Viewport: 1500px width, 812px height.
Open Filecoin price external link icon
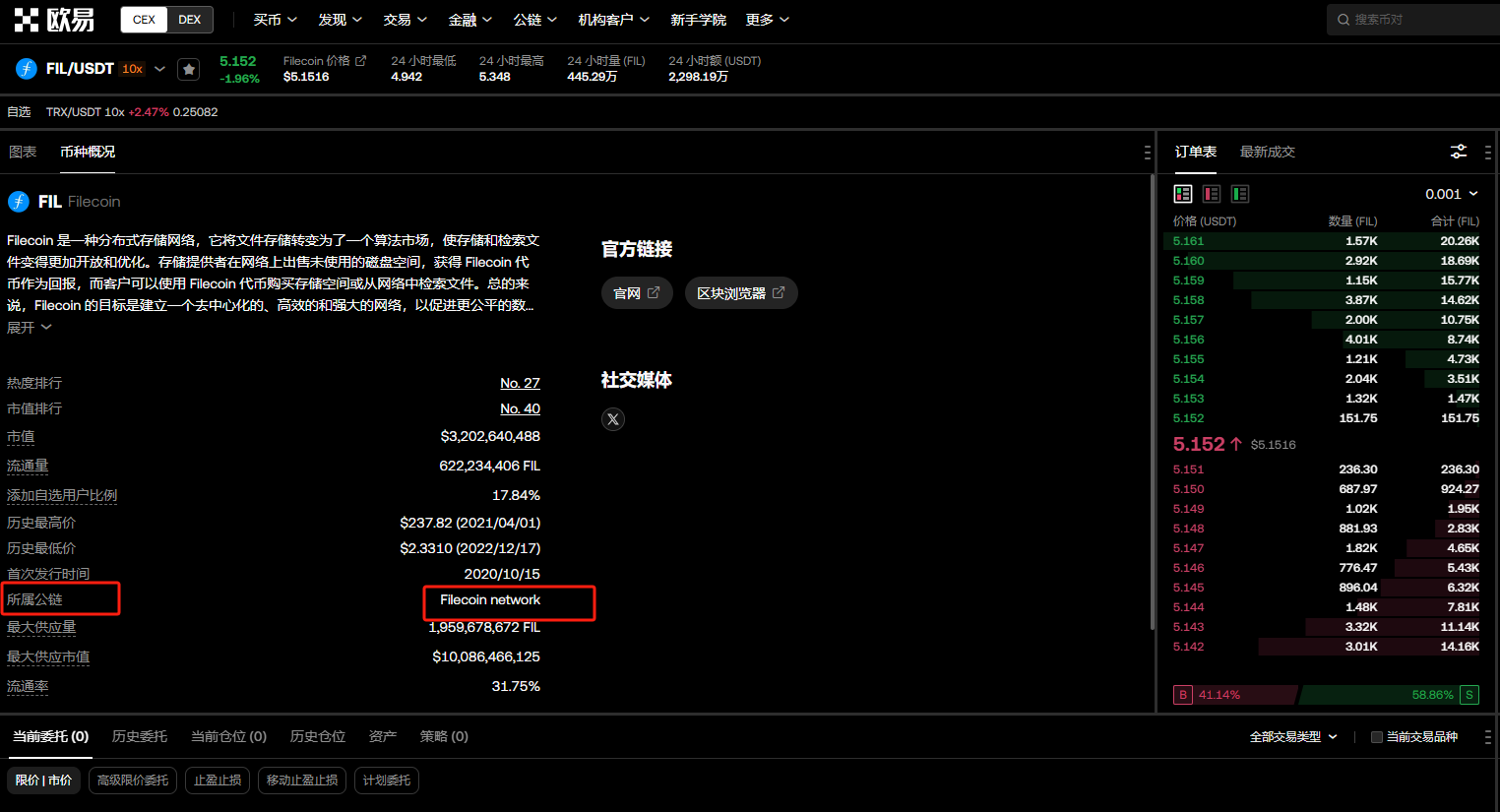click(360, 61)
